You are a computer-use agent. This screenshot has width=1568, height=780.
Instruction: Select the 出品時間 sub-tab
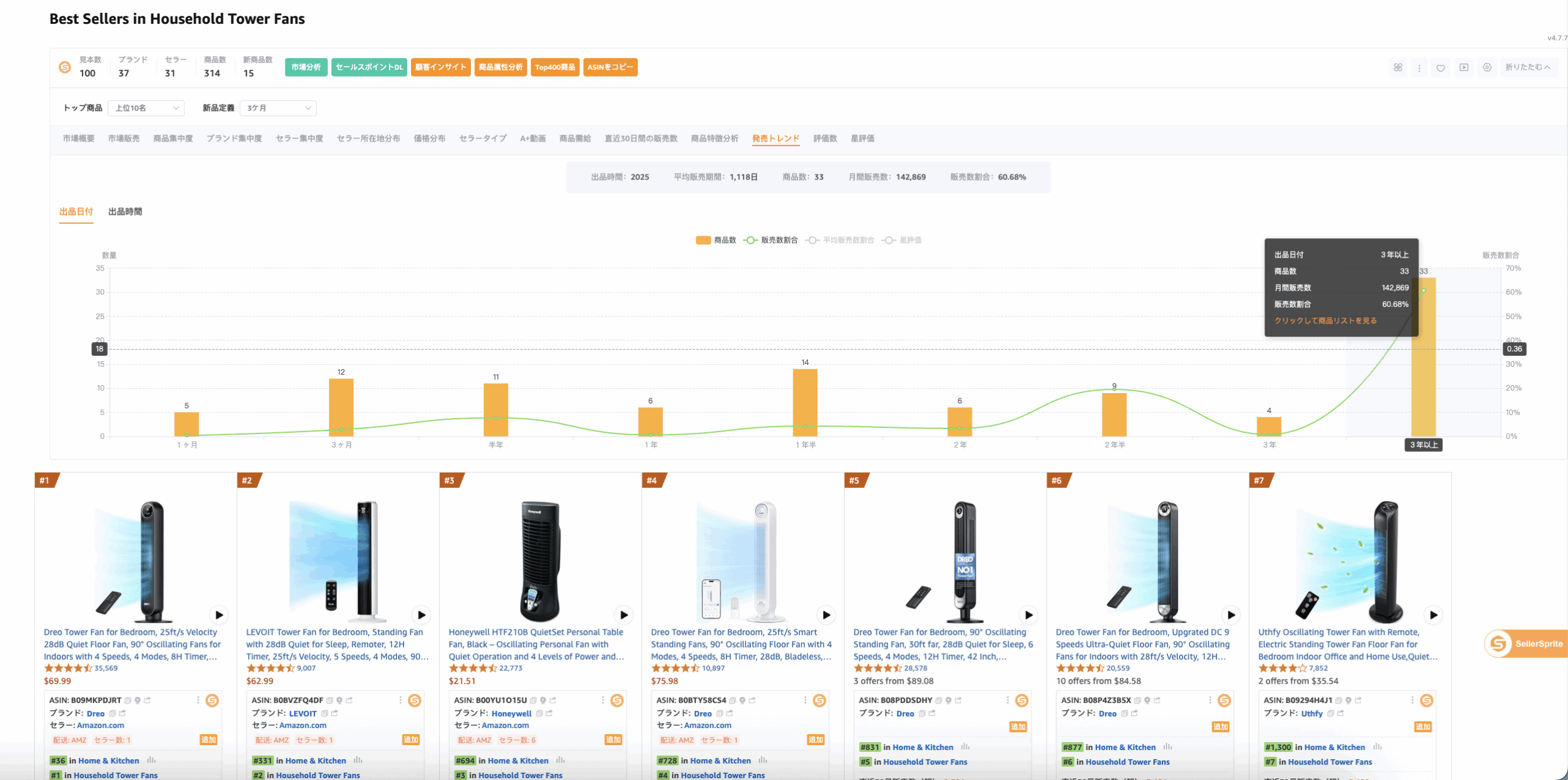[125, 212]
